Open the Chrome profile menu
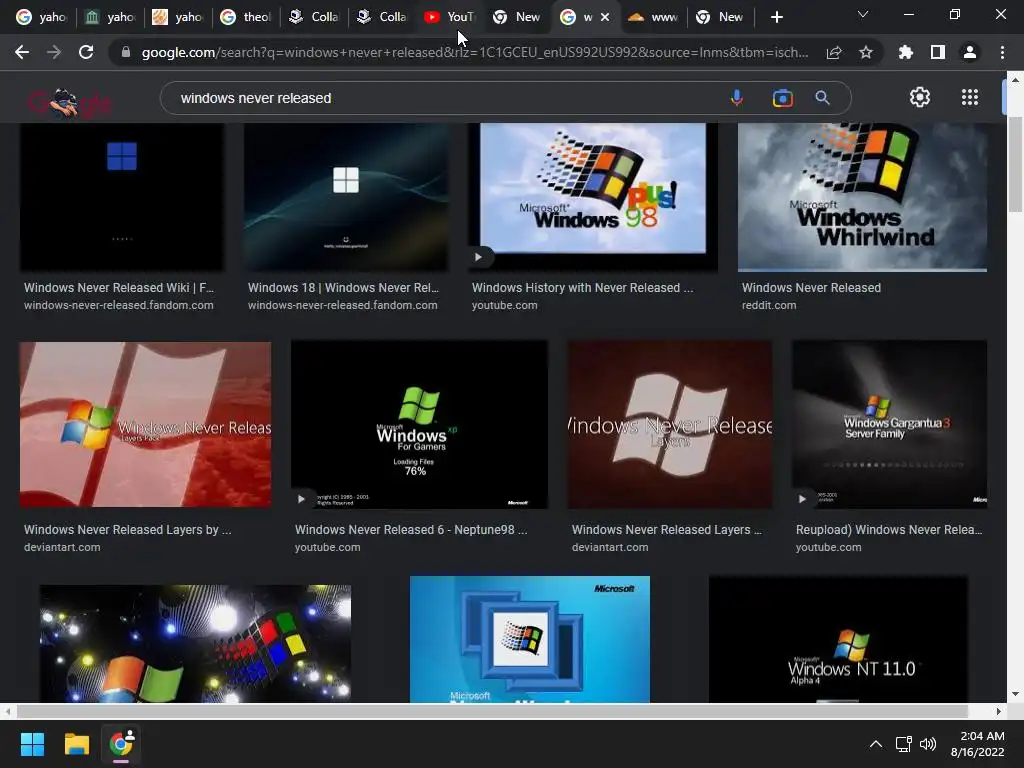The height and width of the screenshot is (768, 1024). coord(970,52)
